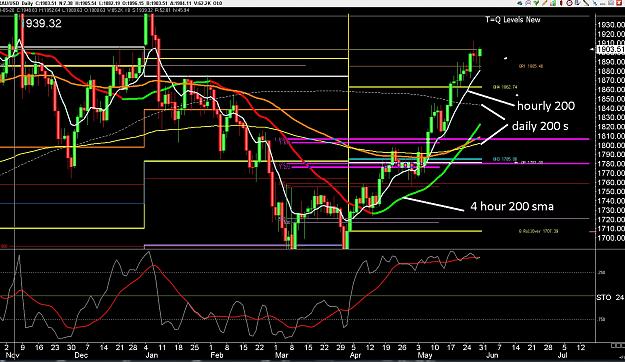Screen dimensions: 625x362
Task: Click the Dec month label on time axis
Action: pos(81,355)
